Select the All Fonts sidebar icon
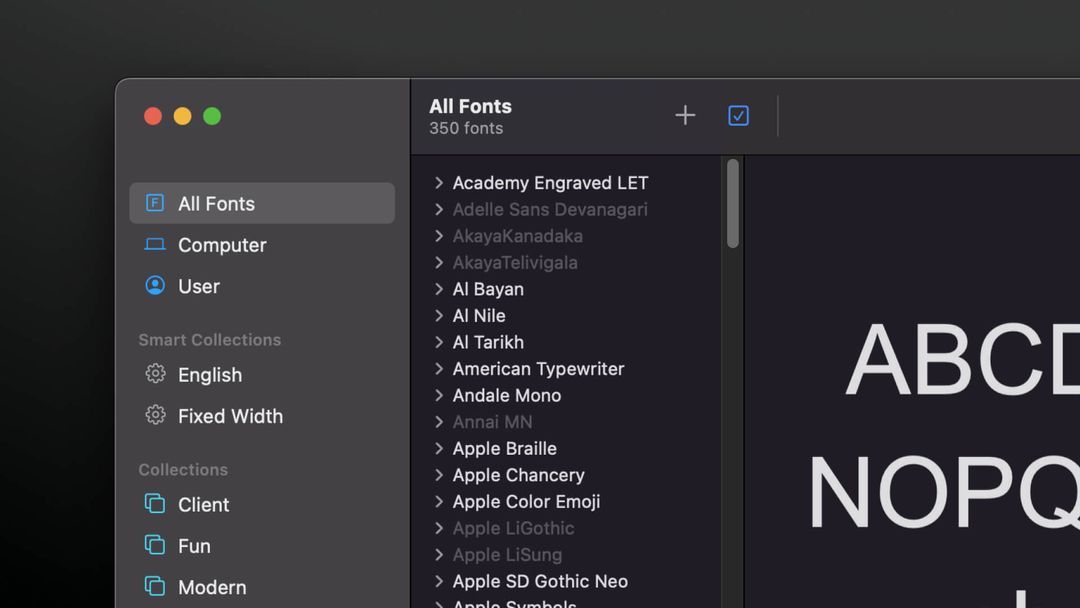This screenshot has height=608, width=1080. click(155, 203)
